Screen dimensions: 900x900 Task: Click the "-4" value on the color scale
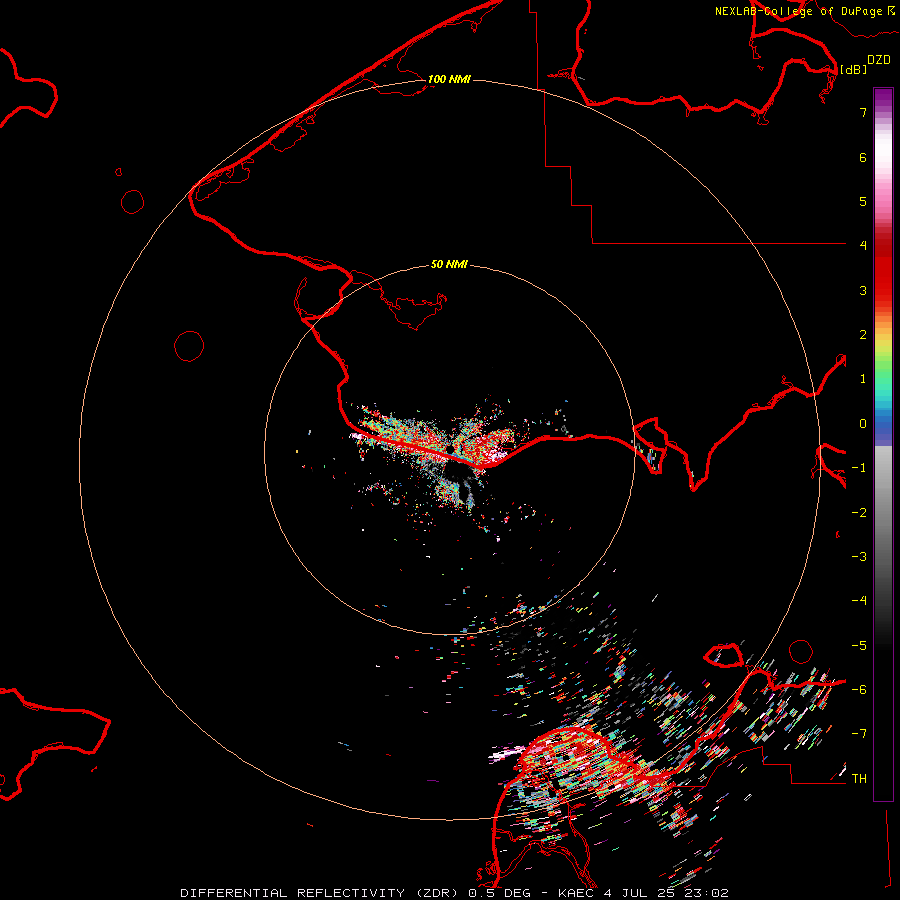click(859, 601)
